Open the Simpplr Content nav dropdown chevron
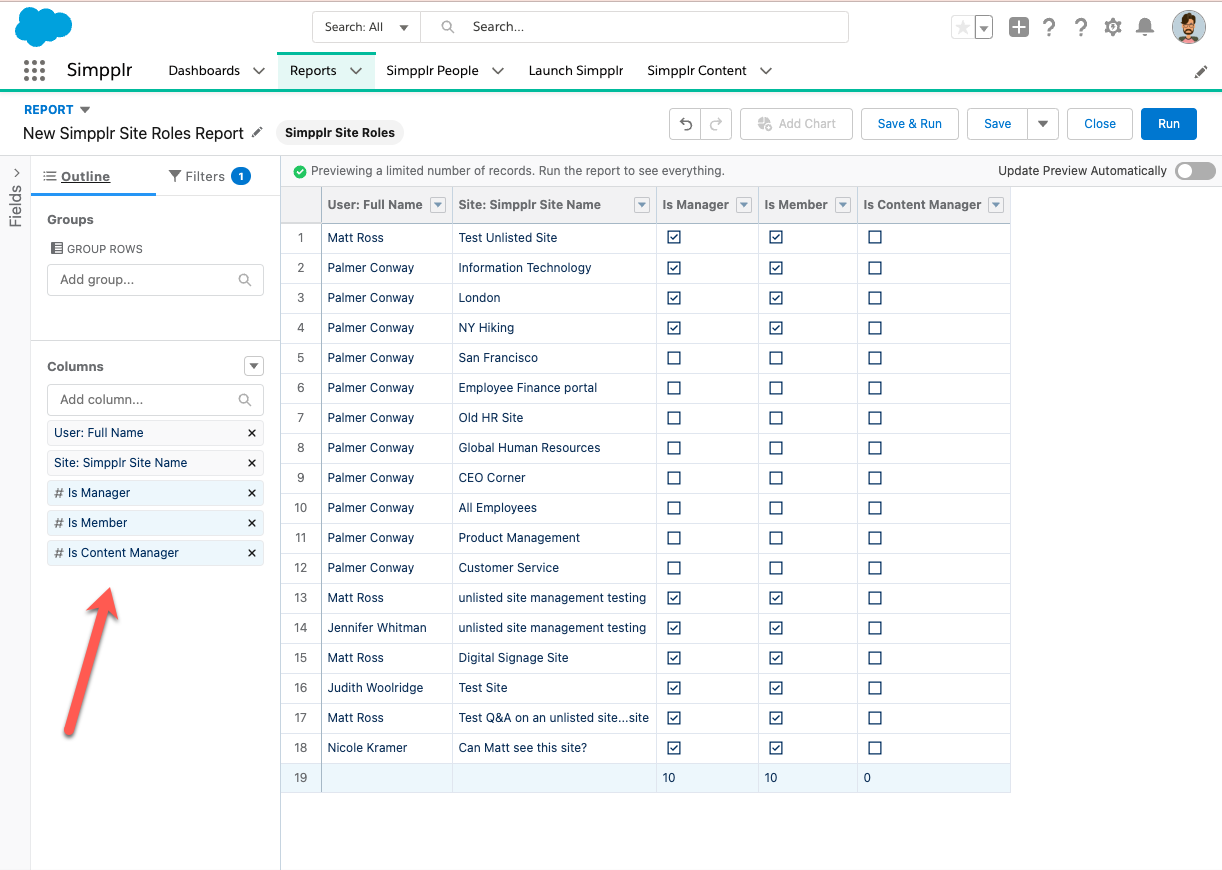 point(766,71)
